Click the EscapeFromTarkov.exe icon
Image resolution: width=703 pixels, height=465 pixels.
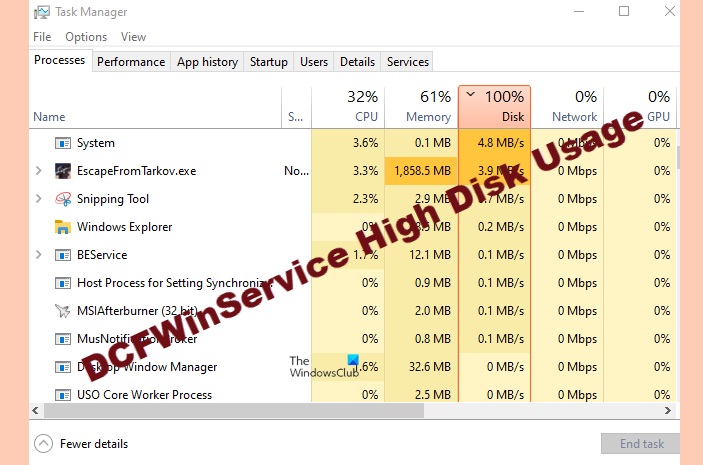62,171
